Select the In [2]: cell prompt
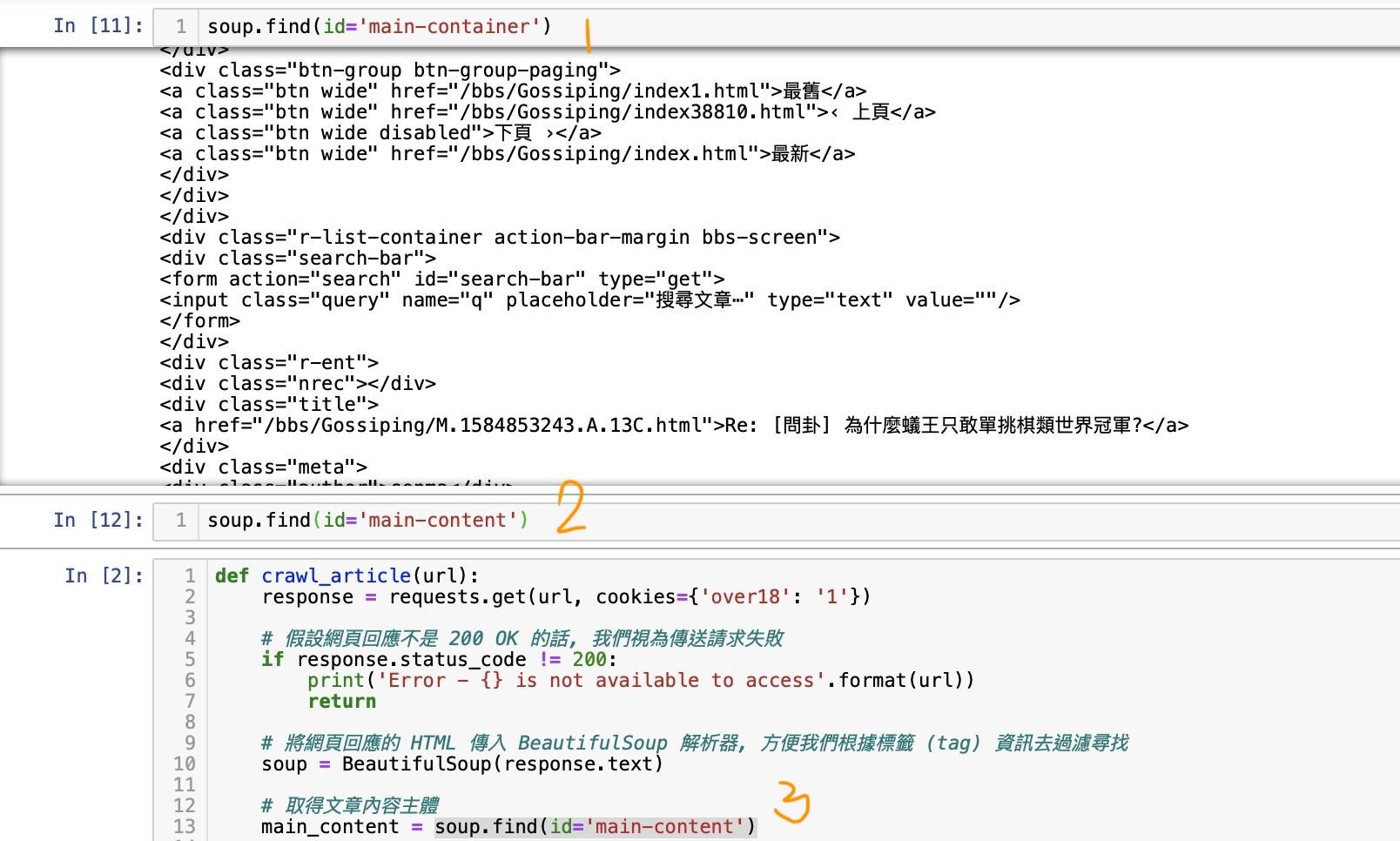This screenshot has height=841, width=1400. [104, 575]
